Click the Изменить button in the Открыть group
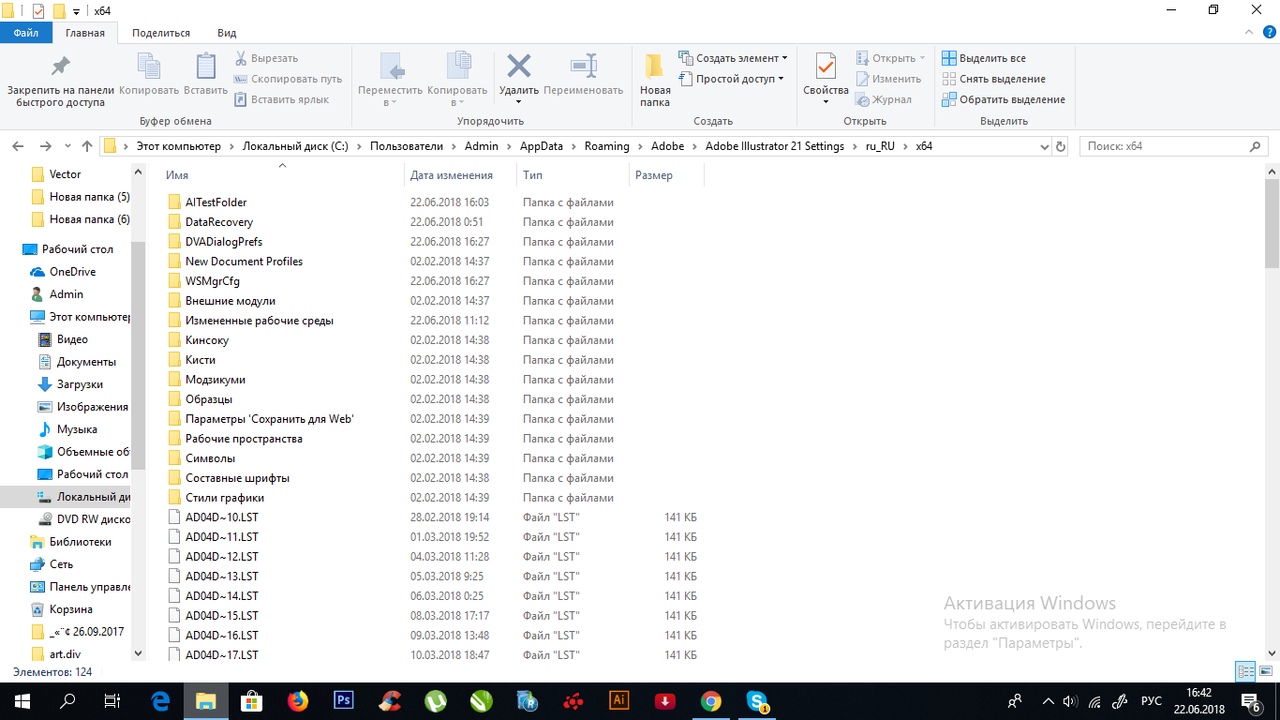The image size is (1280, 720). click(x=888, y=79)
